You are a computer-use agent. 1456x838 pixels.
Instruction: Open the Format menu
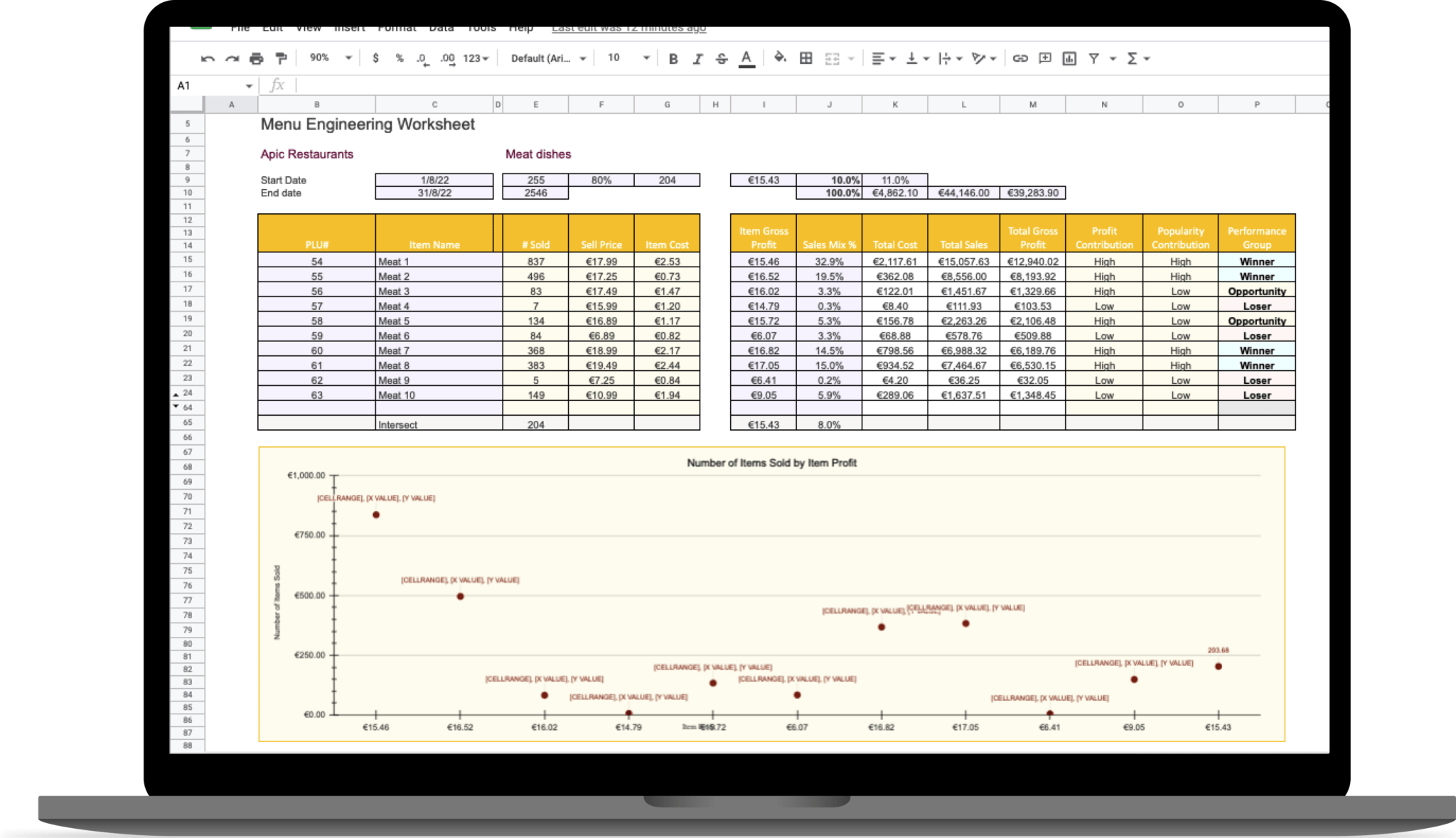pos(397,28)
